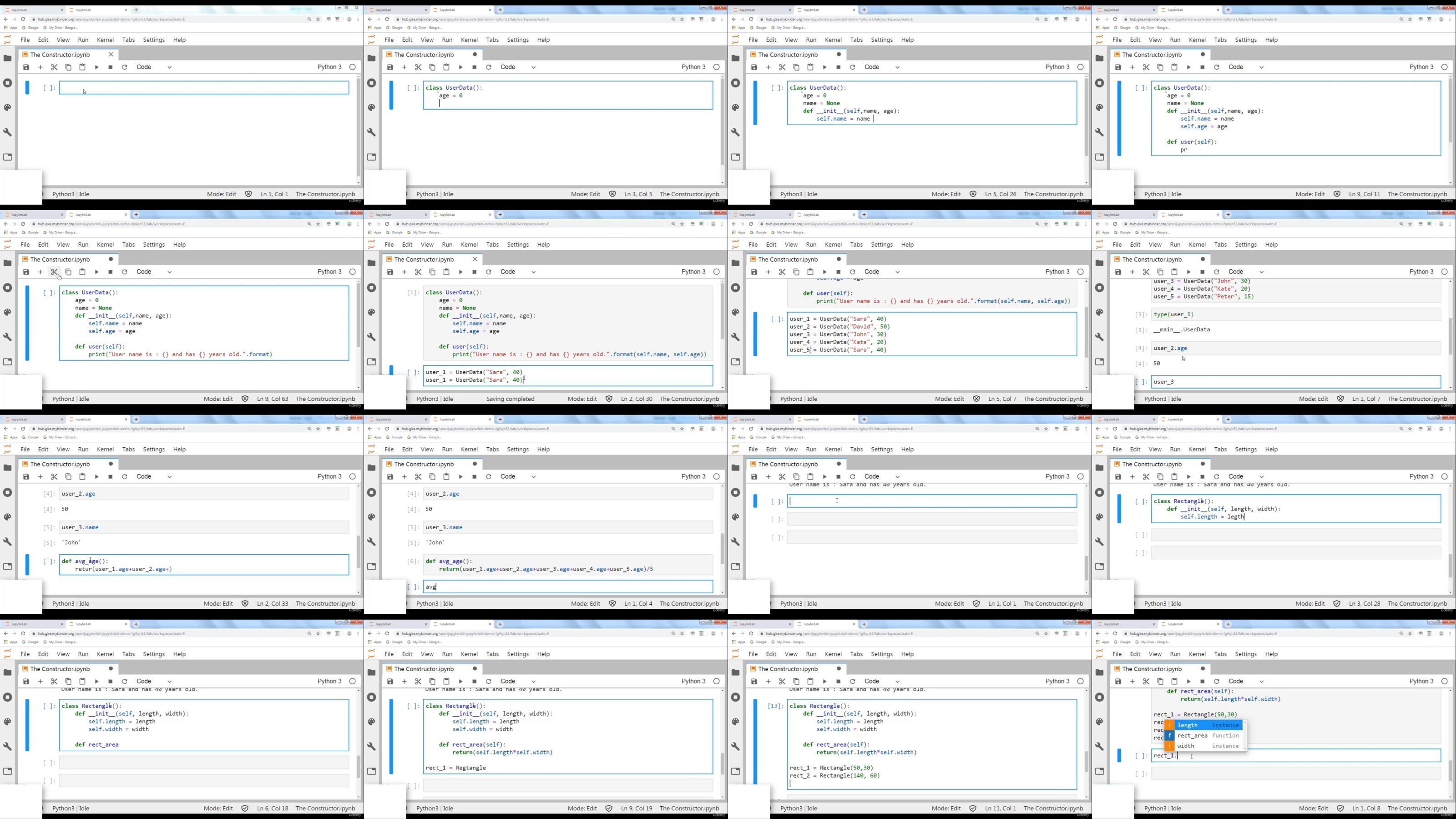Copy cells icon in the Regtangle typo frame
Viewport: 1456px width, 819px height.
pos(432,681)
